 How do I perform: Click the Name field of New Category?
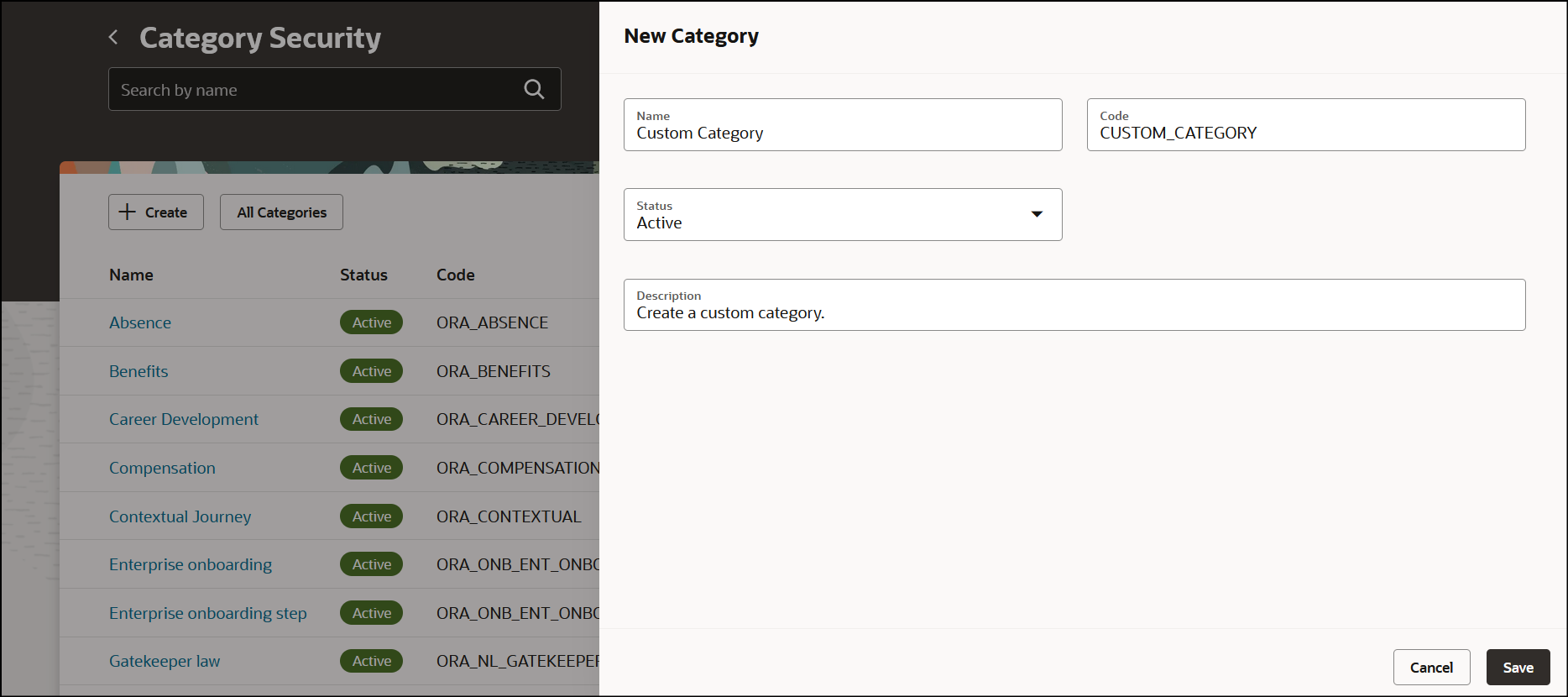coord(843,125)
